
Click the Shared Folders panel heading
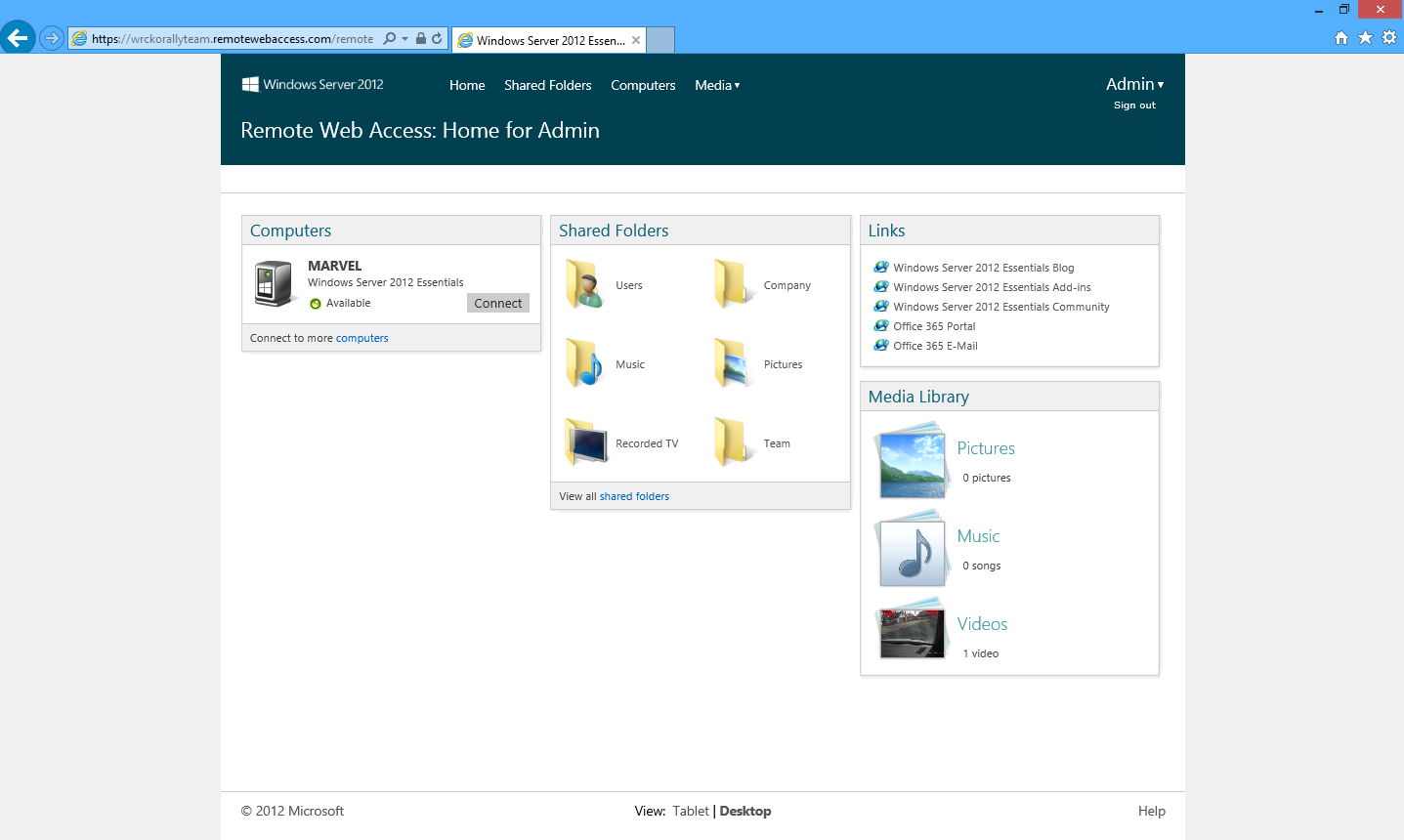614,231
